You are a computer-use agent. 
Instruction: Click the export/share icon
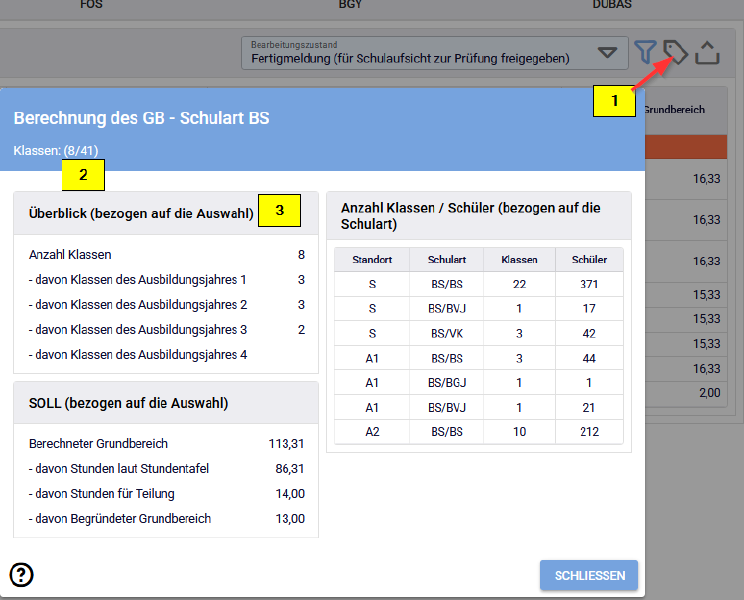point(708,52)
